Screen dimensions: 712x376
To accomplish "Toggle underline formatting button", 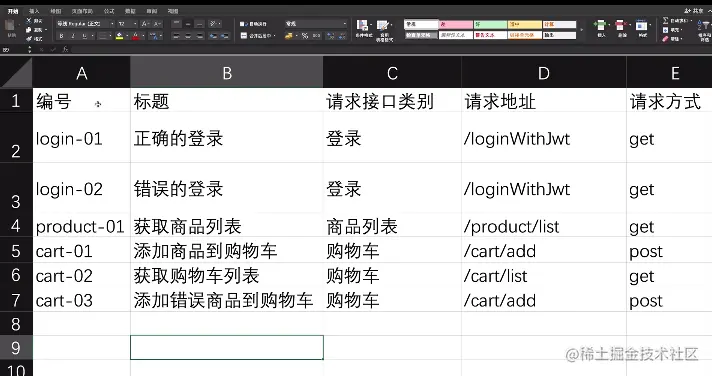I will (x=84, y=35).
